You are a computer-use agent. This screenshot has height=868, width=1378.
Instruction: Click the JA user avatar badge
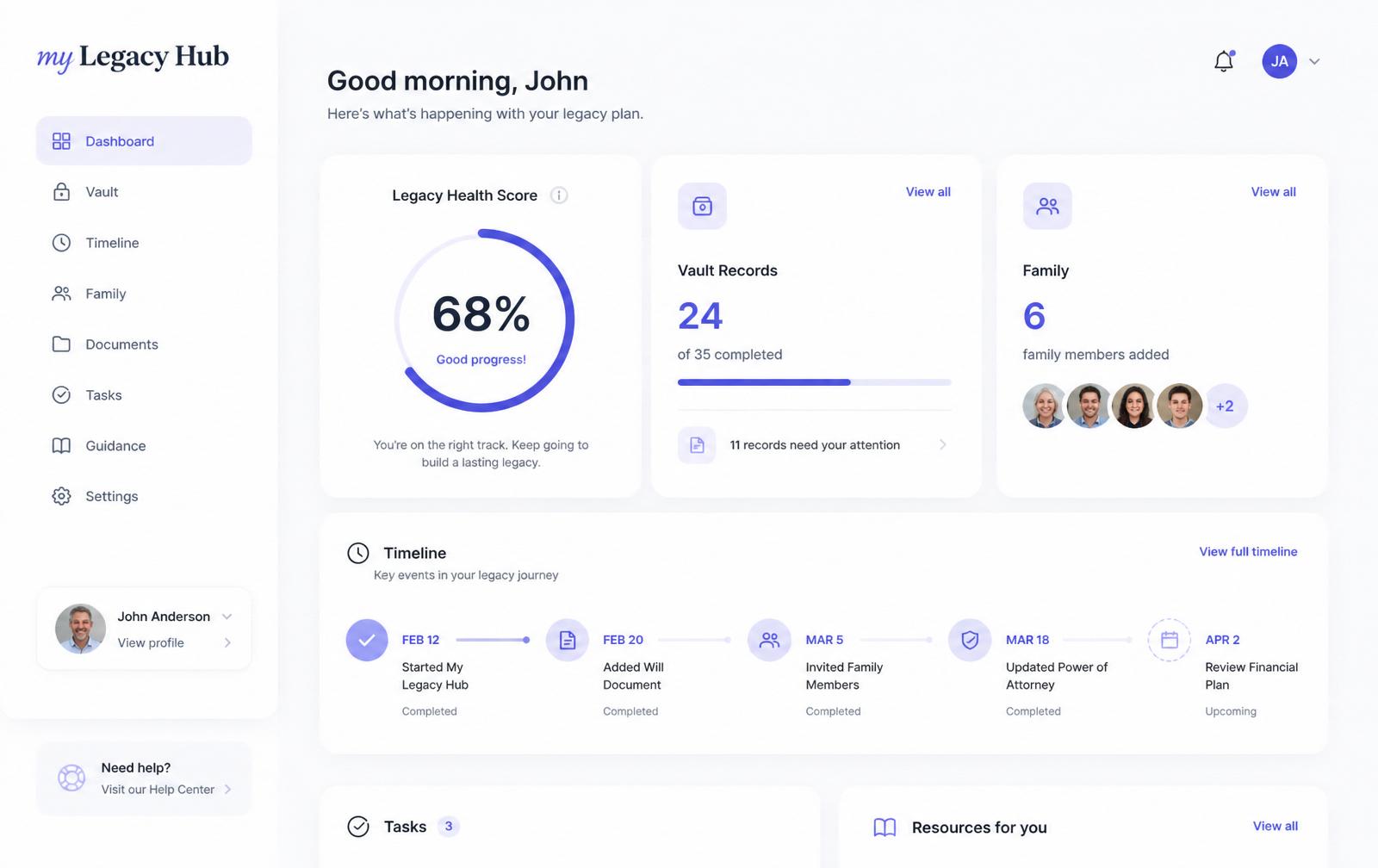point(1279,61)
